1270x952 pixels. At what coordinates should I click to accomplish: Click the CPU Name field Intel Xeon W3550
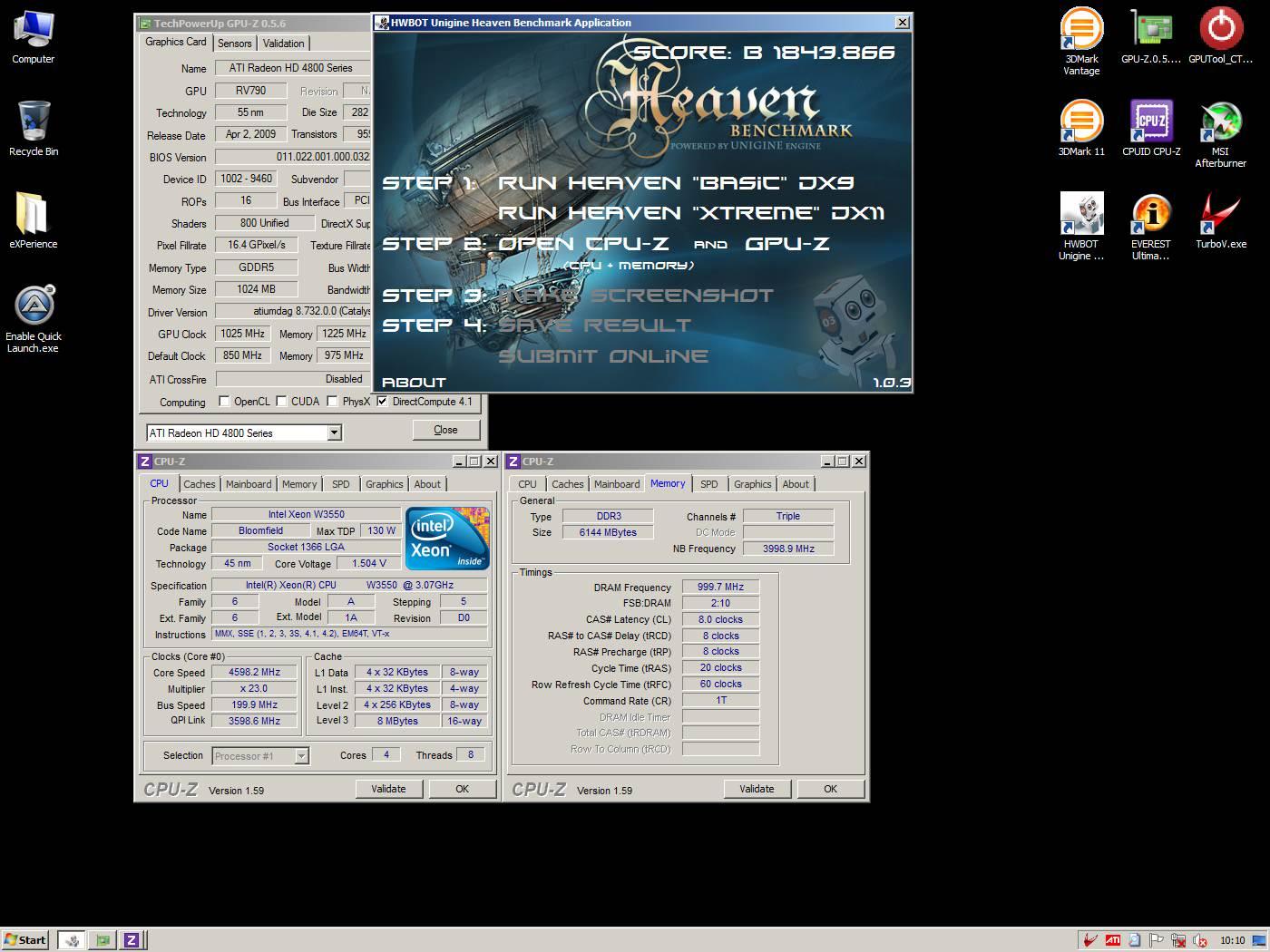tap(306, 514)
